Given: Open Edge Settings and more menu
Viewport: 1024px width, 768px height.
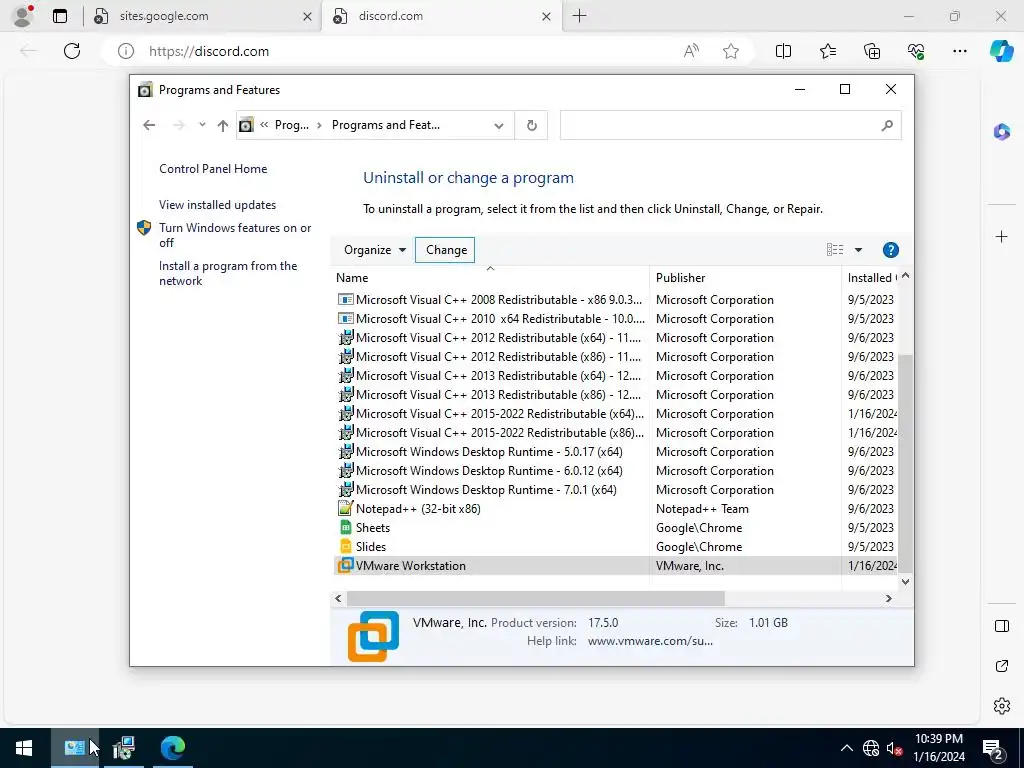Looking at the screenshot, I should [x=959, y=51].
